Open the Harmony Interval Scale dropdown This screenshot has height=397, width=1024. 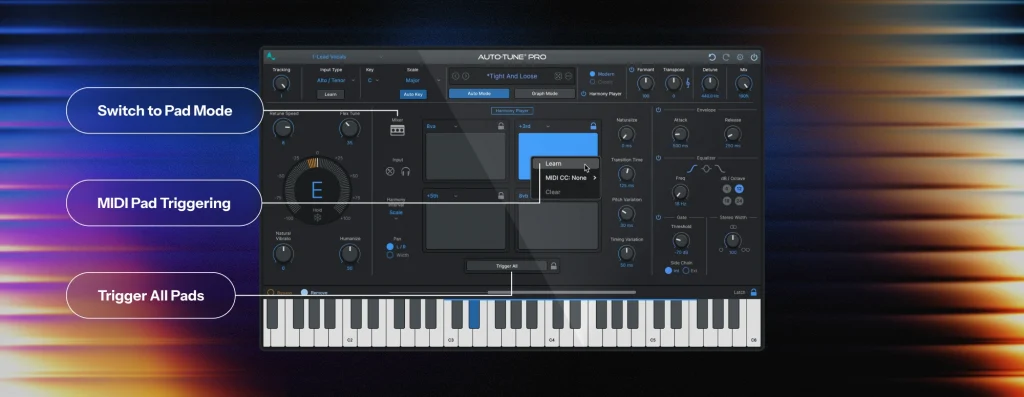(396, 215)
